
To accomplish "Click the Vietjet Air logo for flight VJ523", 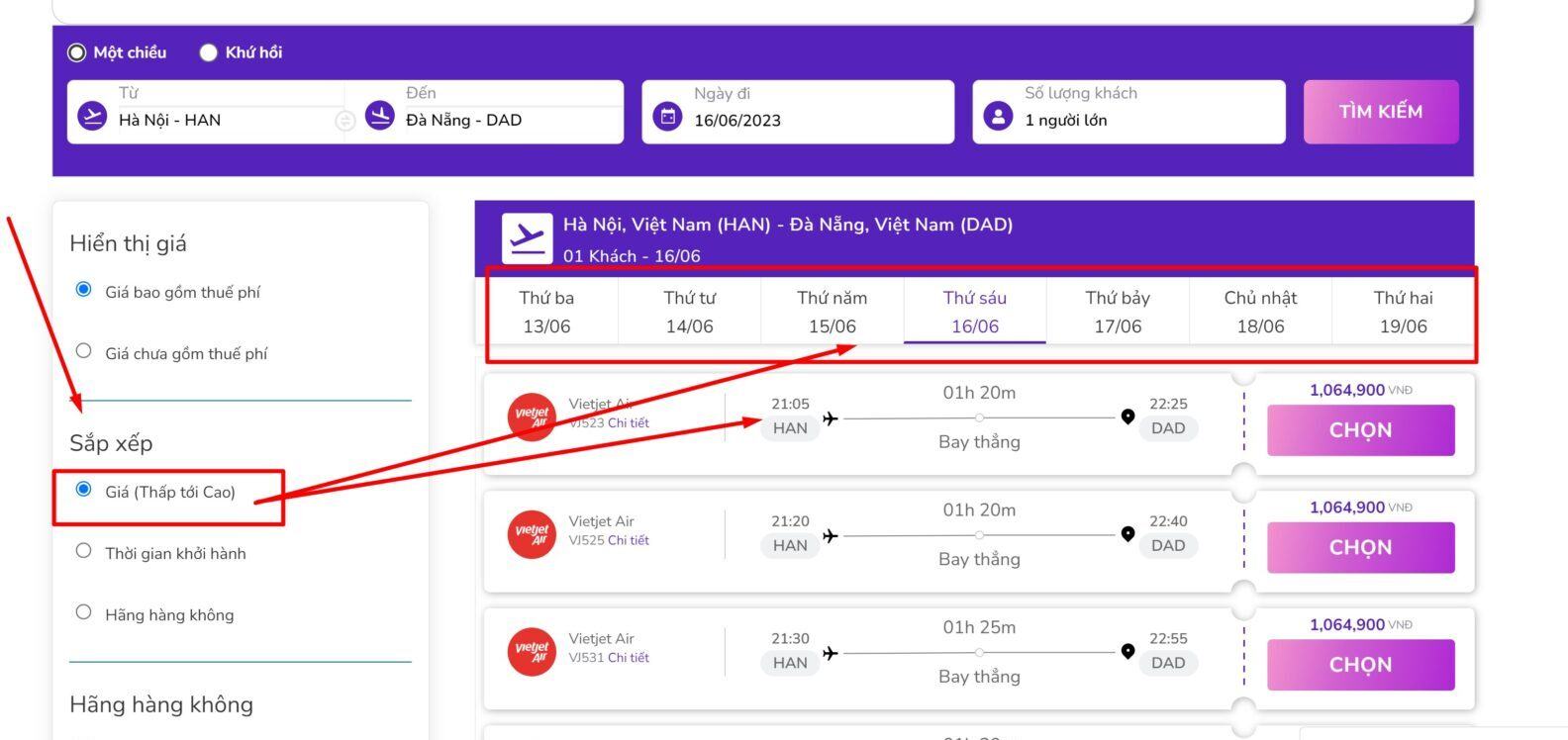I will click(x=532, y=417).
